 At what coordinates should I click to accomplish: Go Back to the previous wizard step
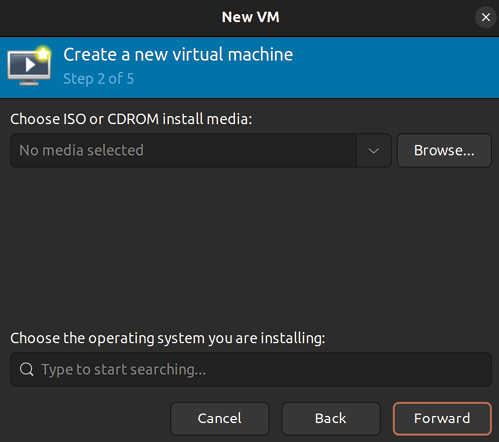pyautogui.click(x=331, y=418)
